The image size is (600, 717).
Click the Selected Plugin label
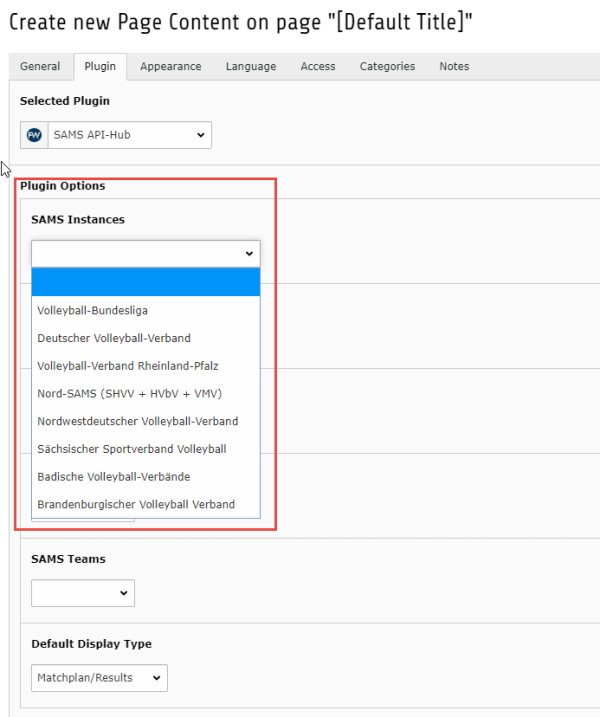coord(64,101)
